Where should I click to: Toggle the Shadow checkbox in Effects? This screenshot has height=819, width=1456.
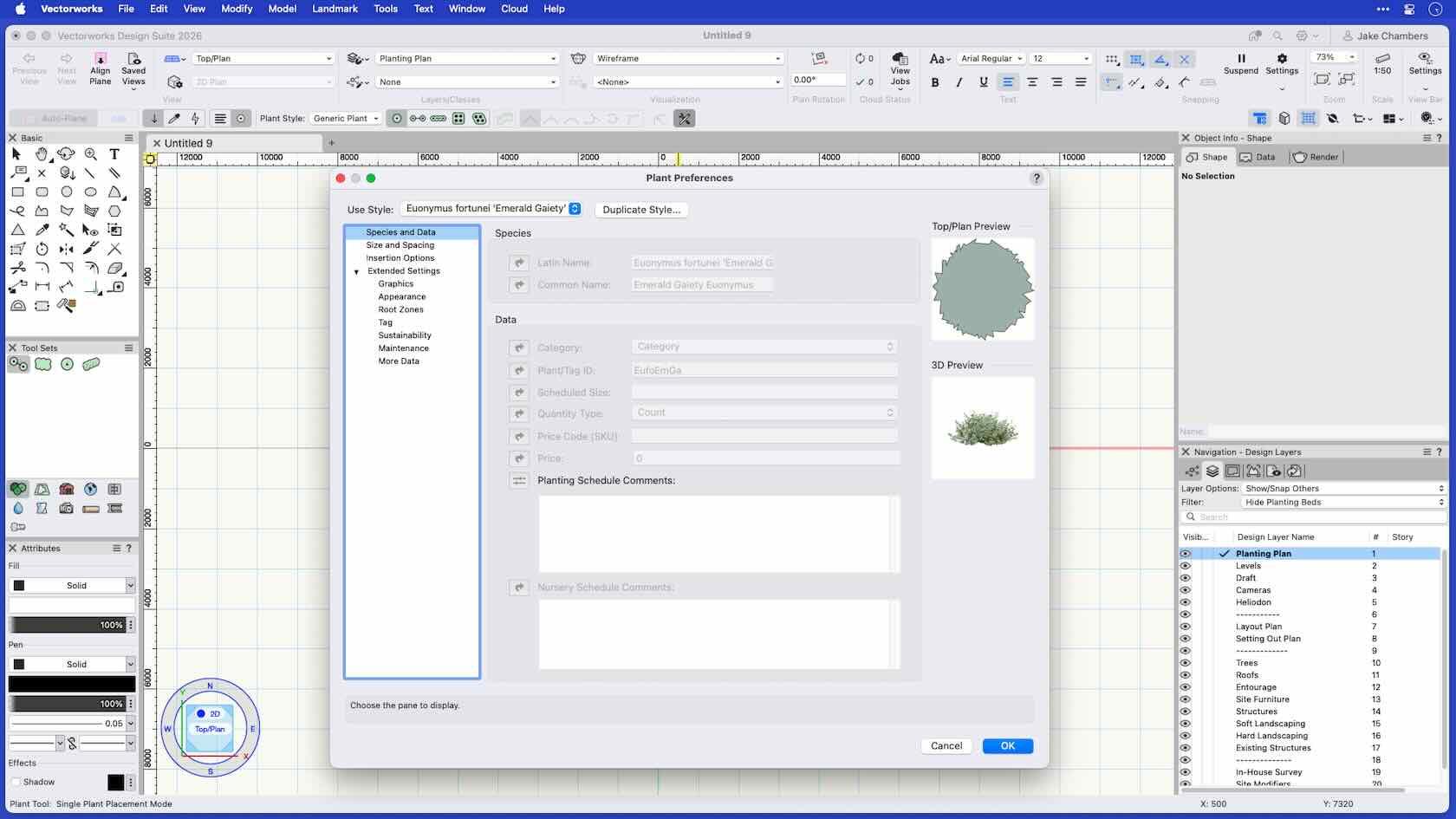tap(16, 782)
